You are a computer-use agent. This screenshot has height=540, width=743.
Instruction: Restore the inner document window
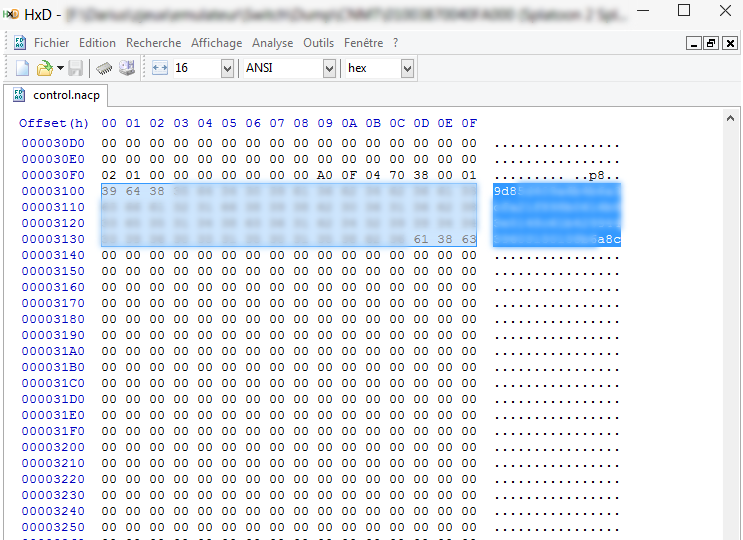pyautogui.click(x=711, y=44)
